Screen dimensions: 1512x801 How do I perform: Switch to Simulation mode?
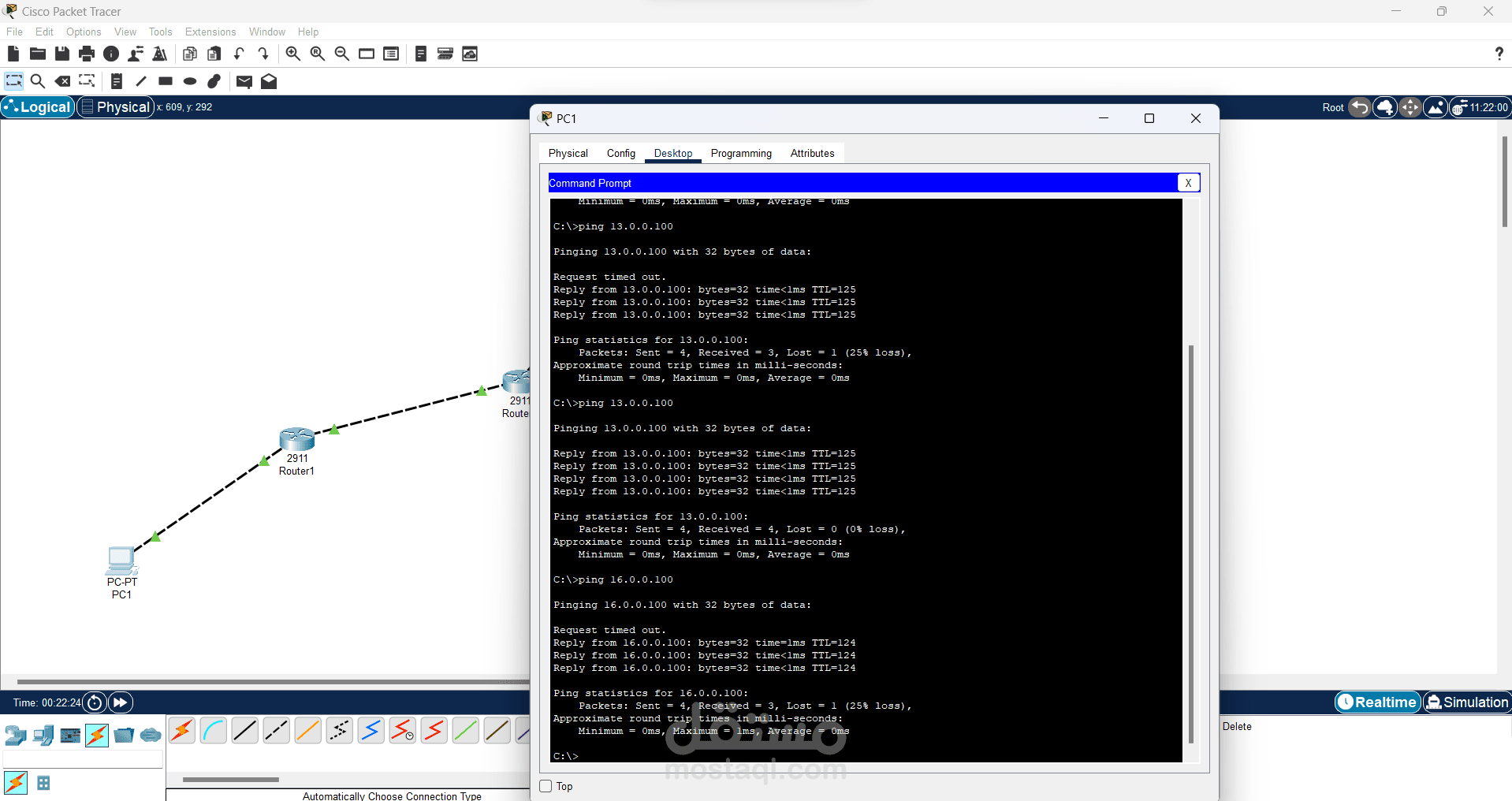(1466, 702)
